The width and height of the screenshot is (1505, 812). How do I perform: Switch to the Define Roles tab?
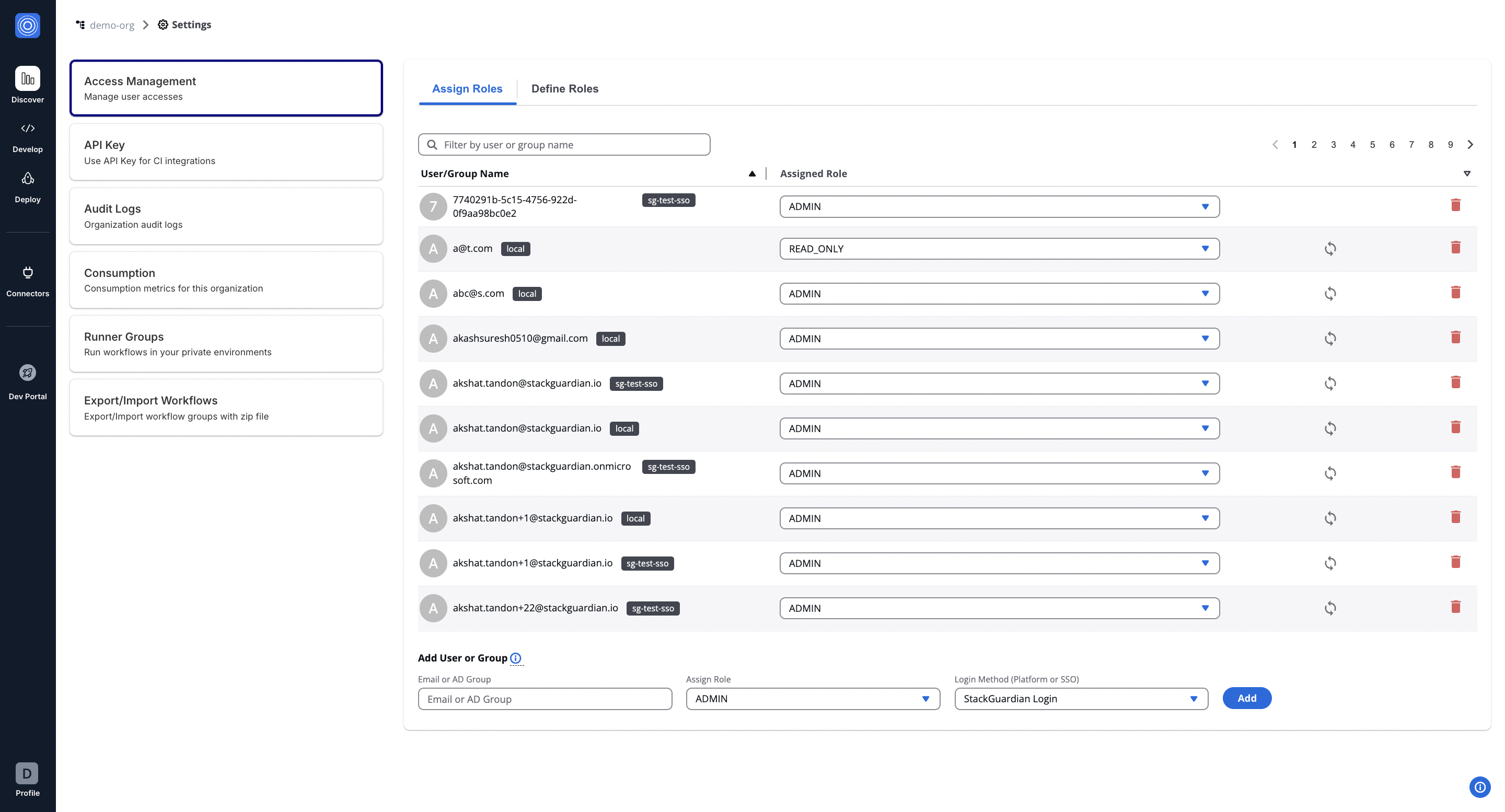click(x=564, y=89)
